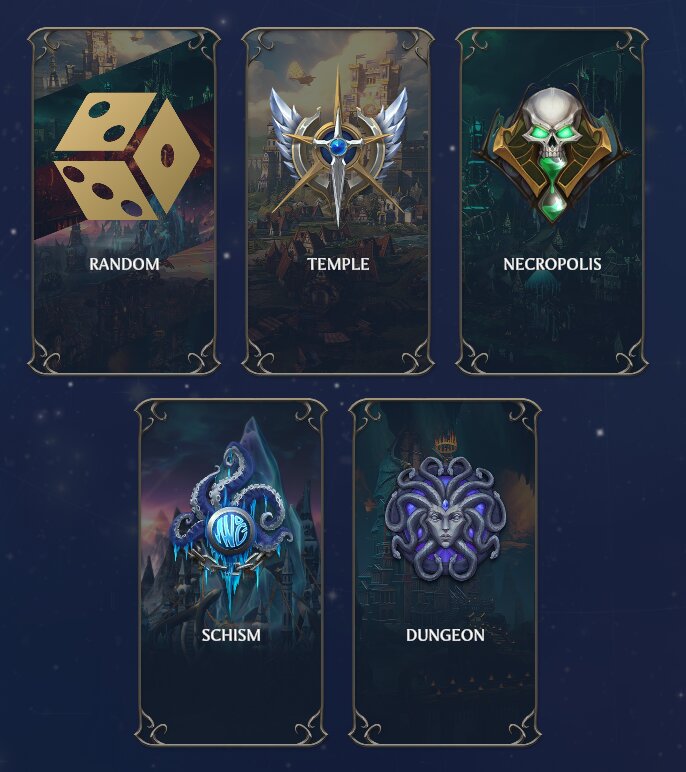
Task: Click the golden dice Random icon
Action: click(x=127, y=156)
